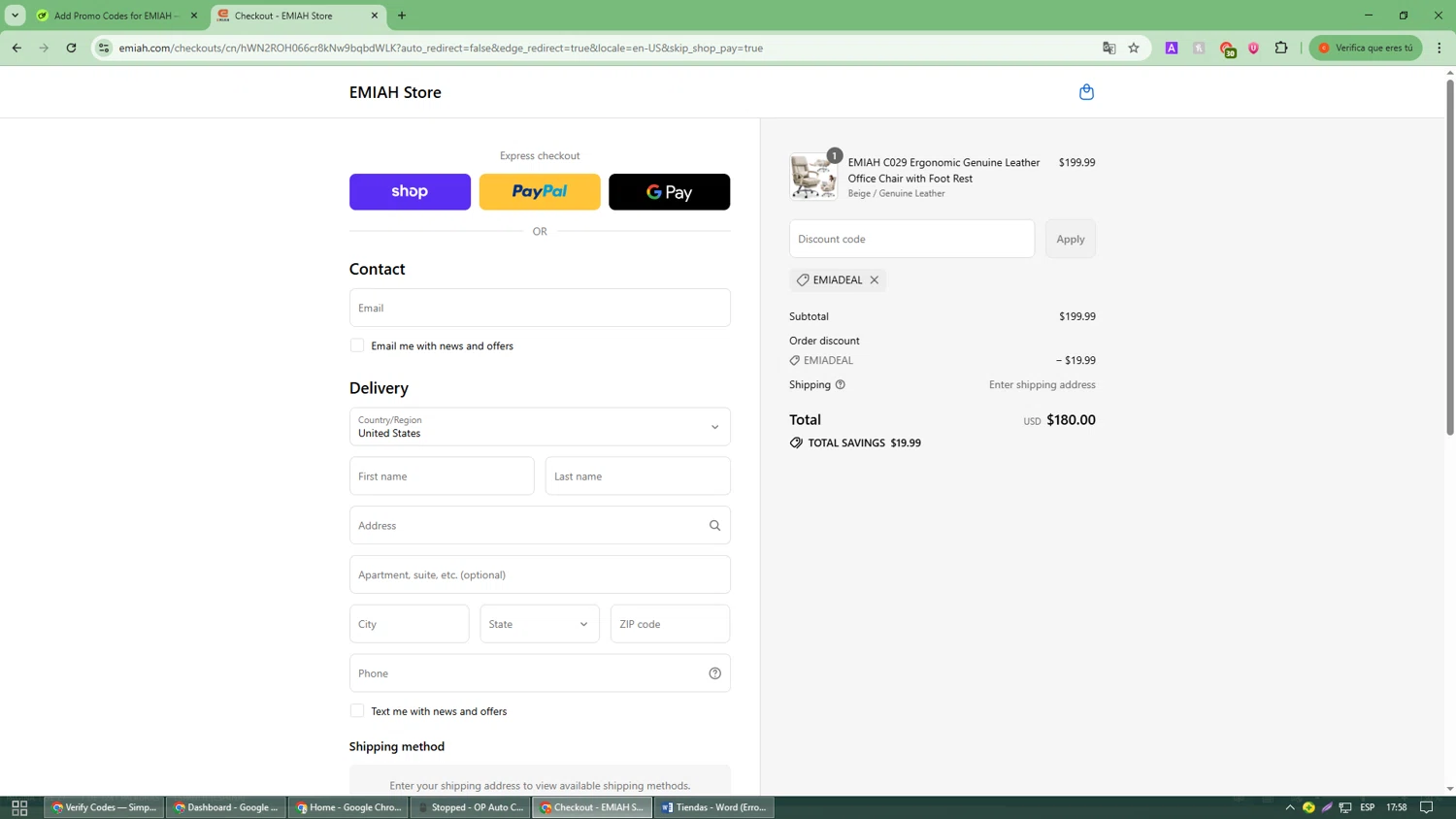Reload the checkout page
1456x819 pixels.
(x=71, y=48)
